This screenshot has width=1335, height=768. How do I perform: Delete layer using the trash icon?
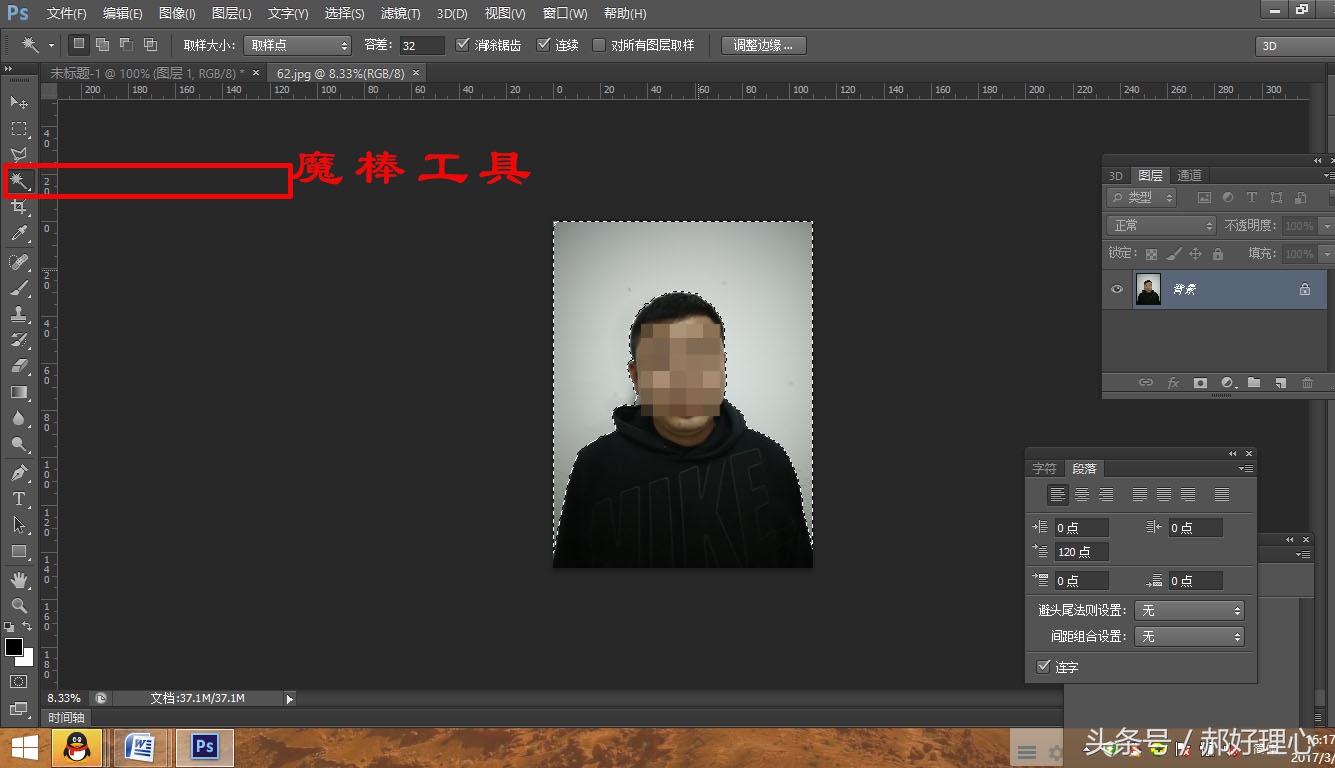[1307, 382]
